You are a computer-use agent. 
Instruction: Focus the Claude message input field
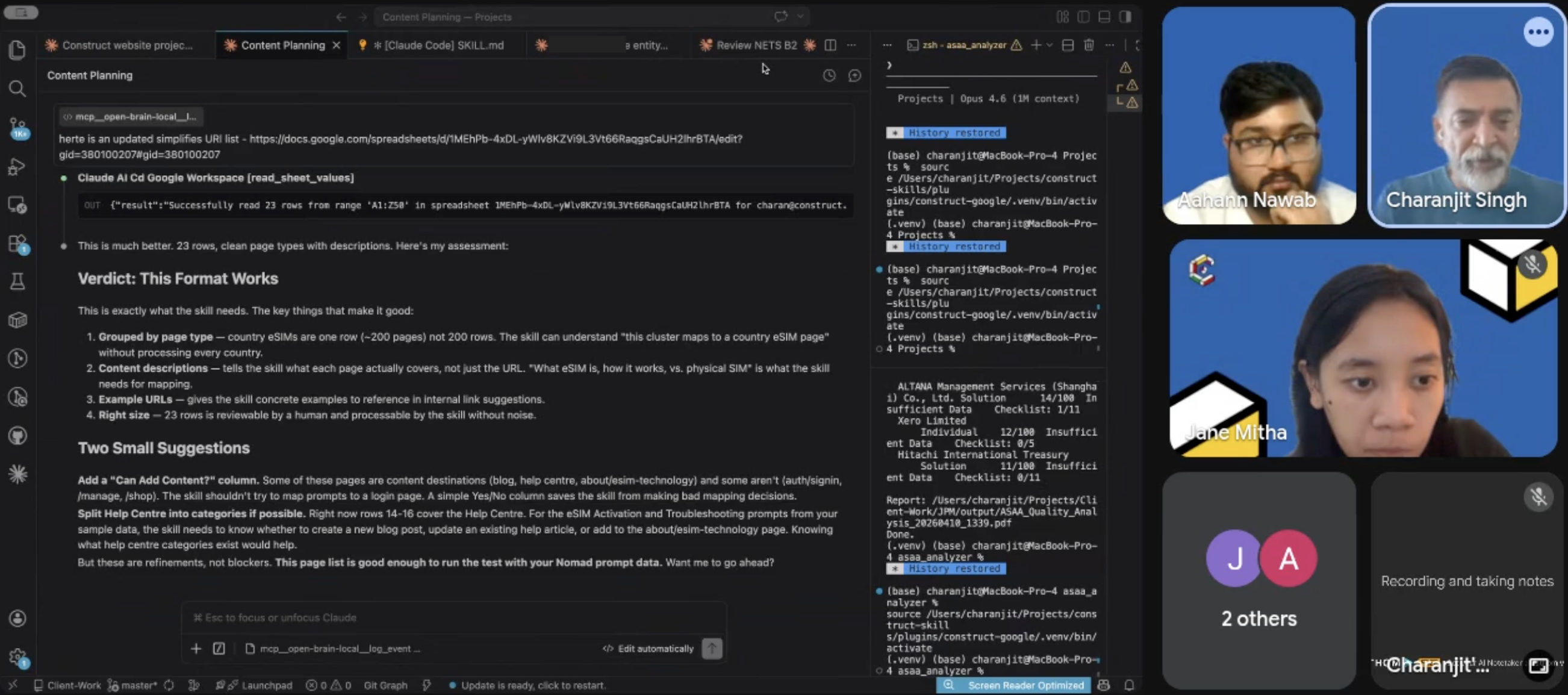[453, 618]
